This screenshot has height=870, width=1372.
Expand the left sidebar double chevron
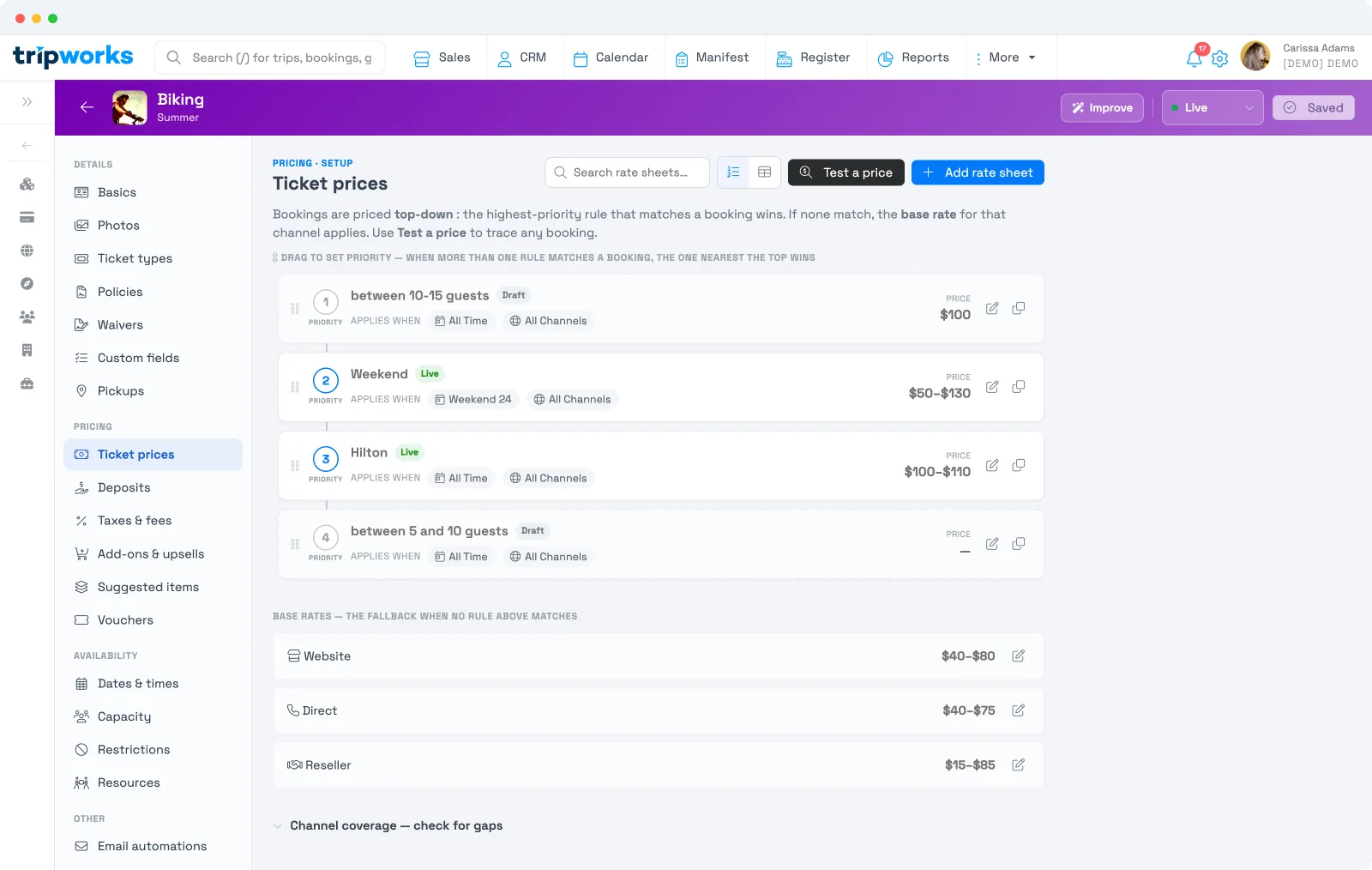click(27, 102)
